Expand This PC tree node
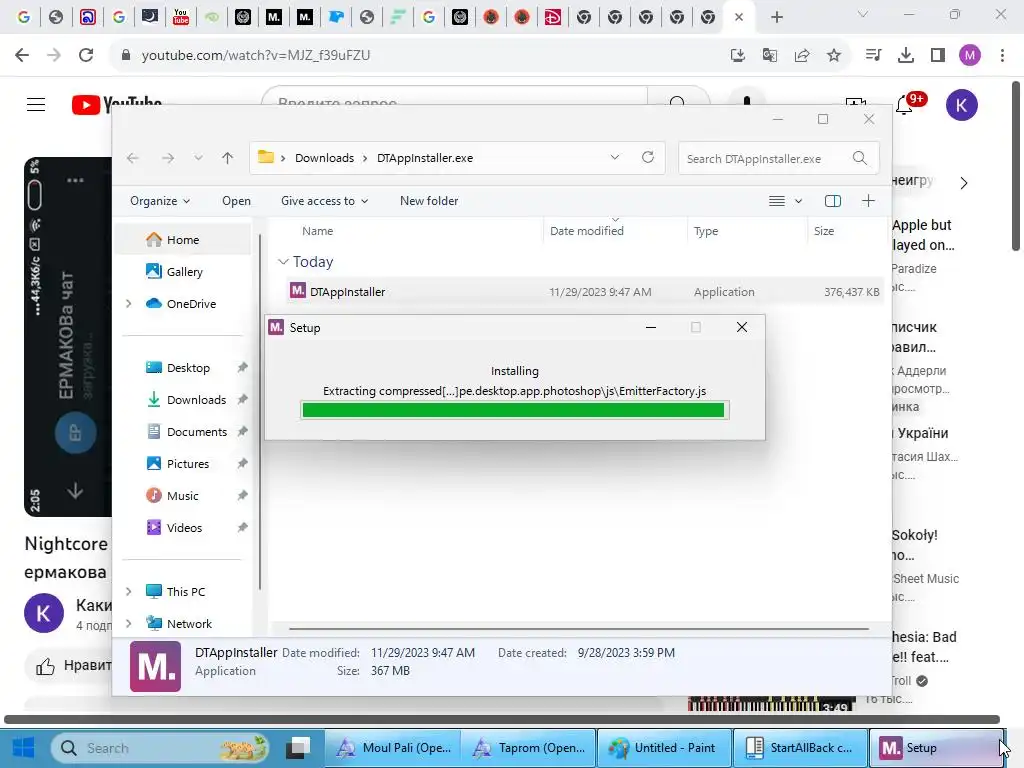 pos(129,592)
